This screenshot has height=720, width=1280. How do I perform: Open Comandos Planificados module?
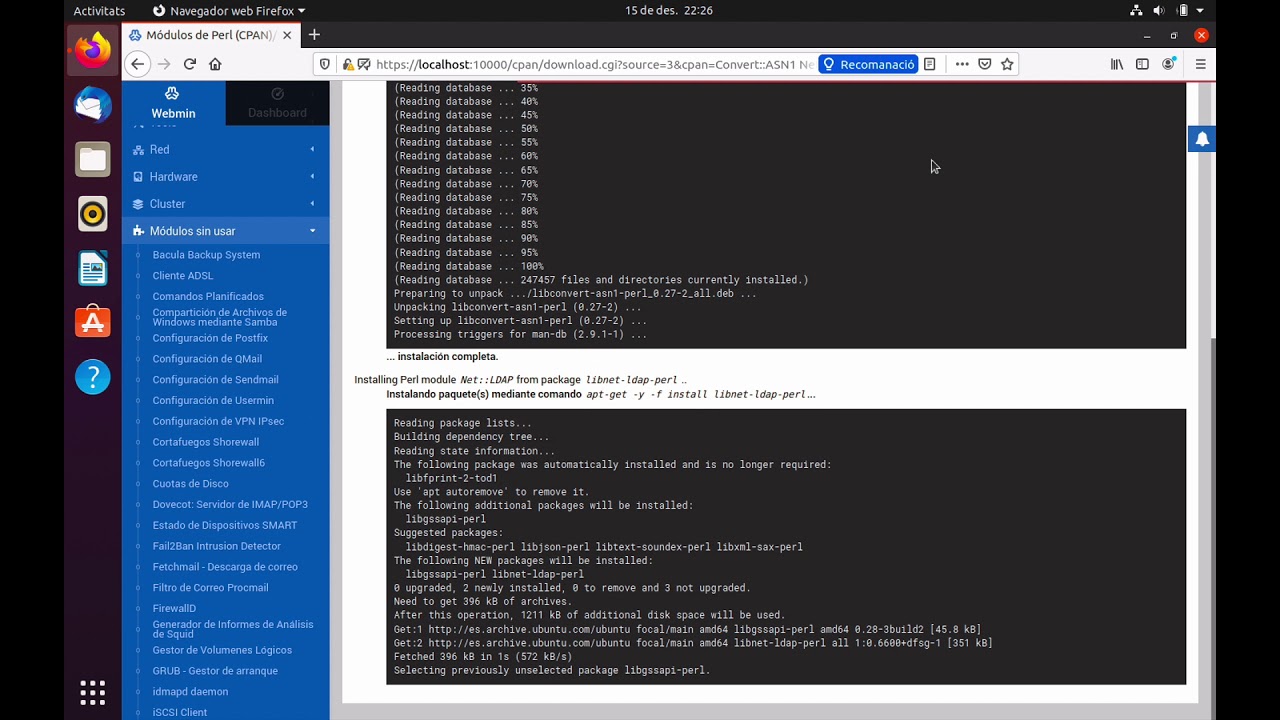coord(208,297)
